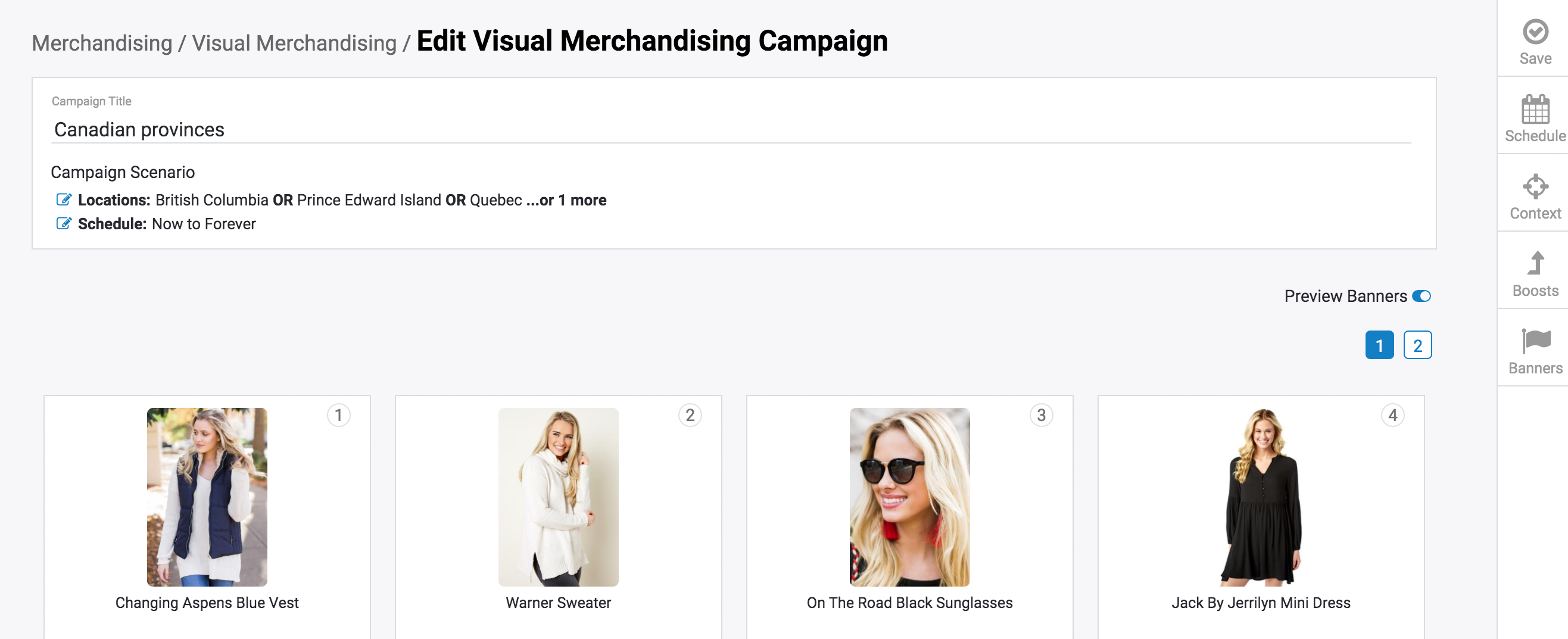Image resolution: width=1568 pixels, height=639 pixels.
Task: Navigate to the Merchandising breadcrumb link
Action: tap(102, 43)
